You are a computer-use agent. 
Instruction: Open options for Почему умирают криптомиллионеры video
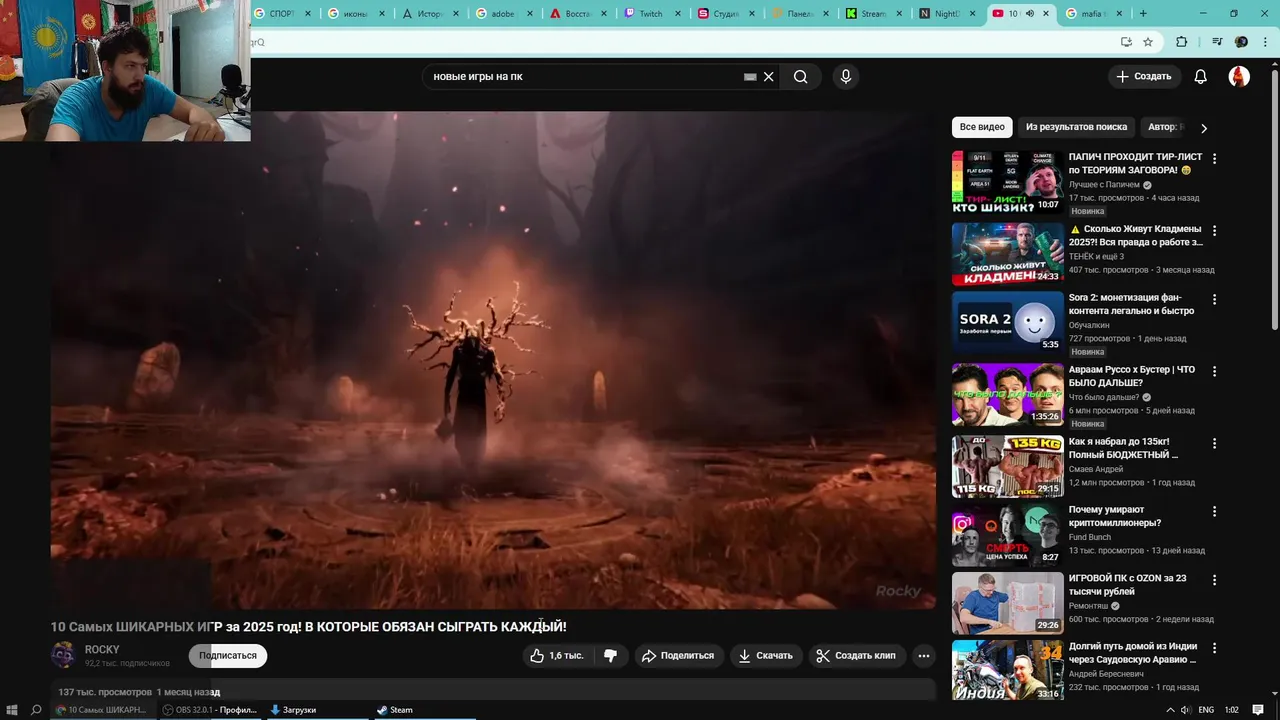pyautogui.click(x=1215, y=511)
